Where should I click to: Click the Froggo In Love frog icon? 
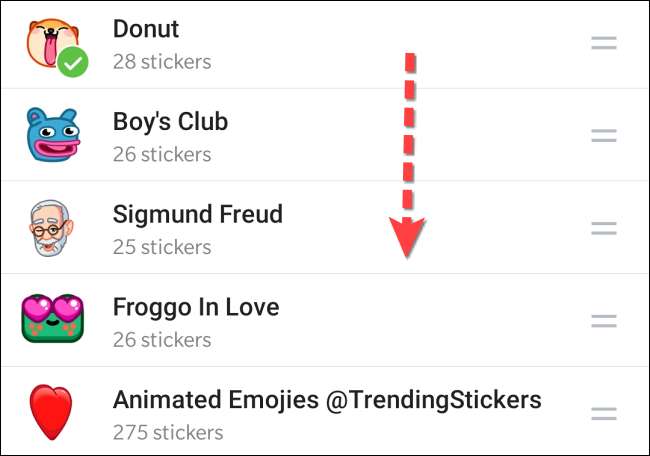click(51, 320)
